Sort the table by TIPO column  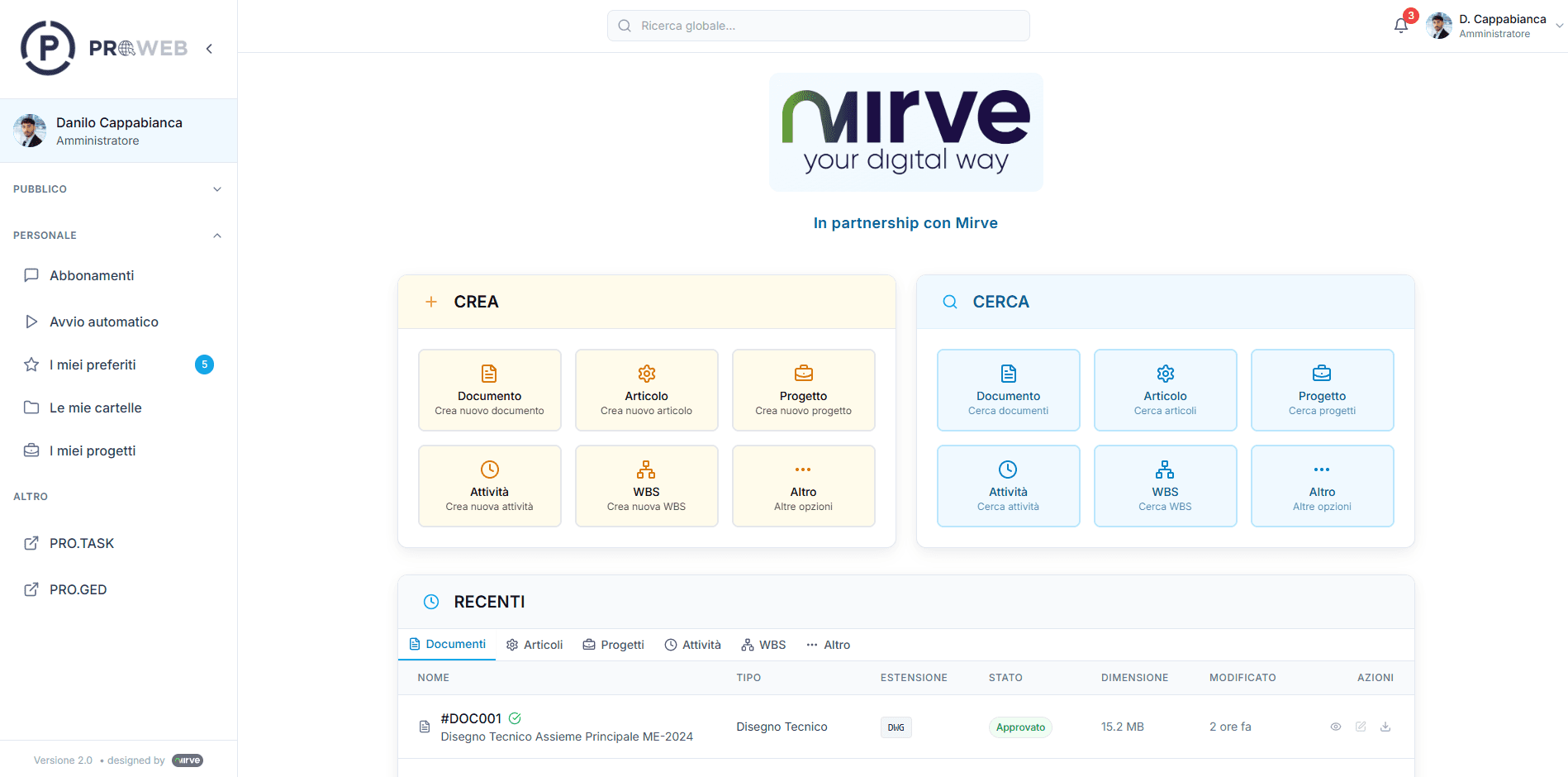click(748, 678)
